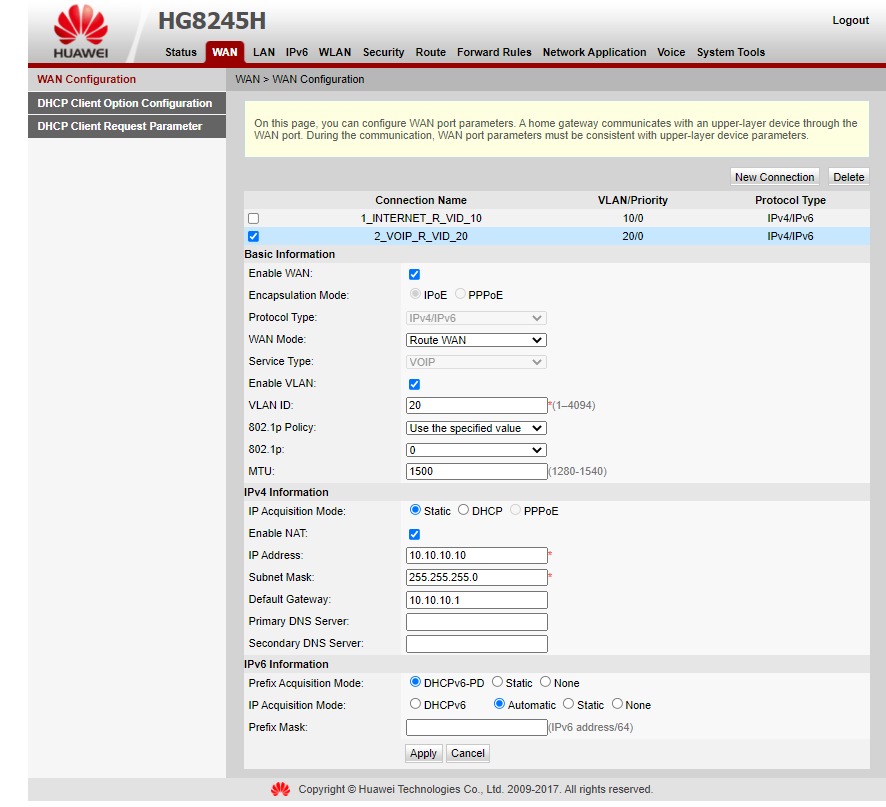The image size is (886, 807).
Task: Click the Apply button
Action: [423, 753]
